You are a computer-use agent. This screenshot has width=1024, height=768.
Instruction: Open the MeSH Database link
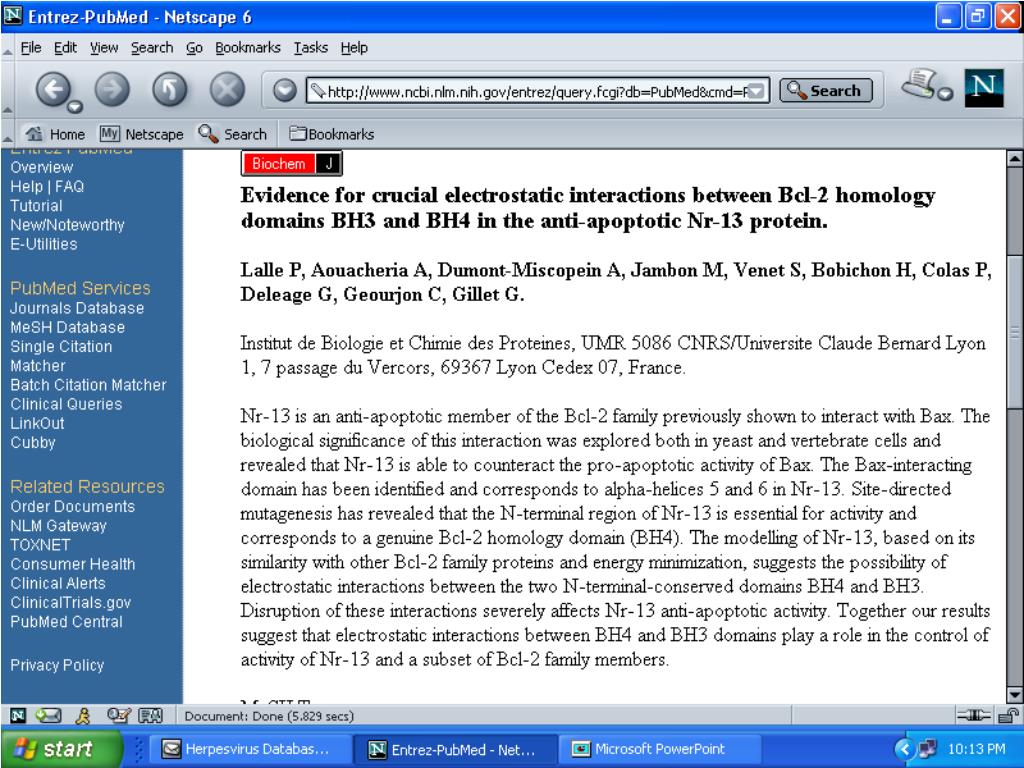(67, 327)
